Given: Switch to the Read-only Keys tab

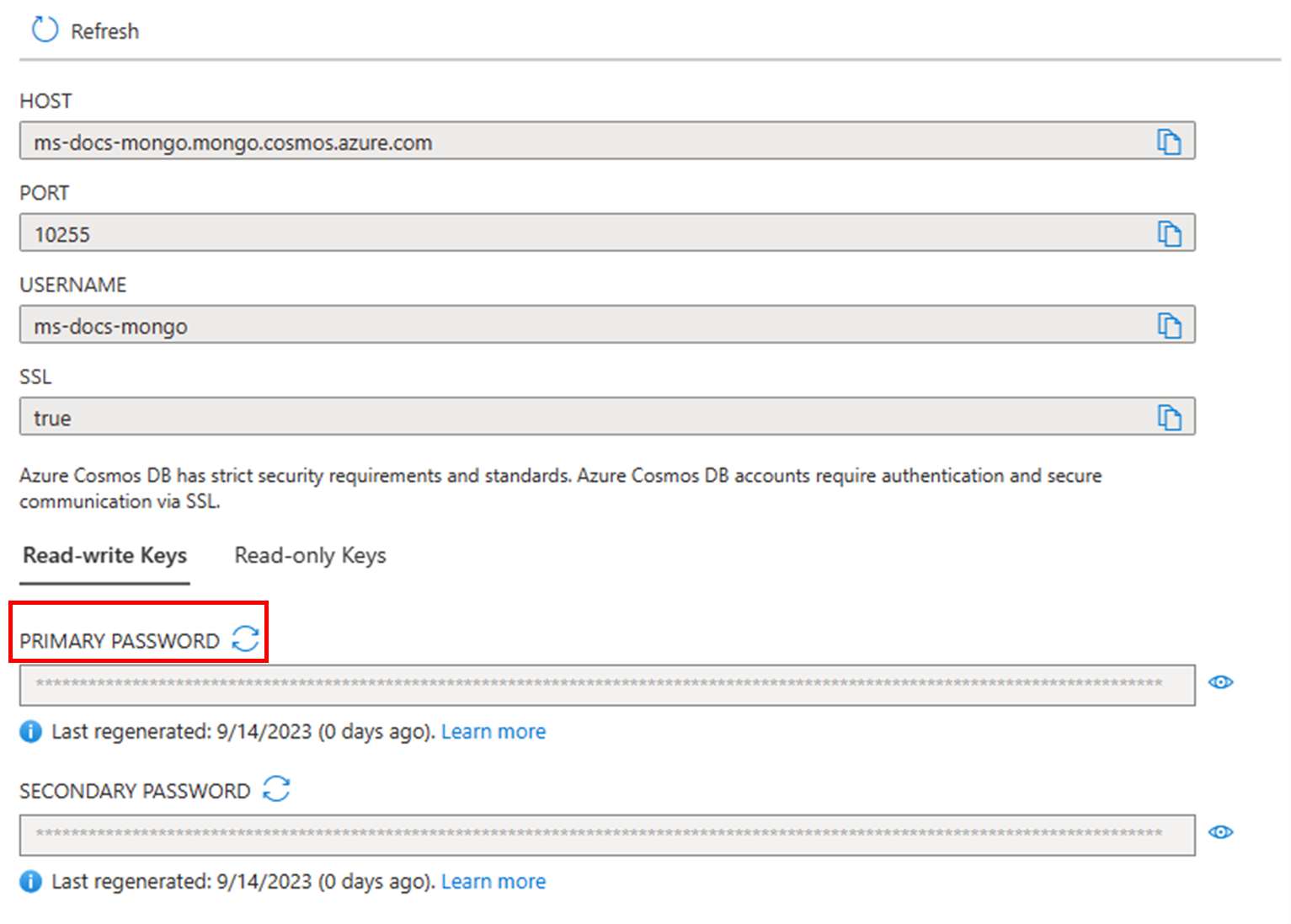Looking at the screenshot, I should tap(310, 556).
